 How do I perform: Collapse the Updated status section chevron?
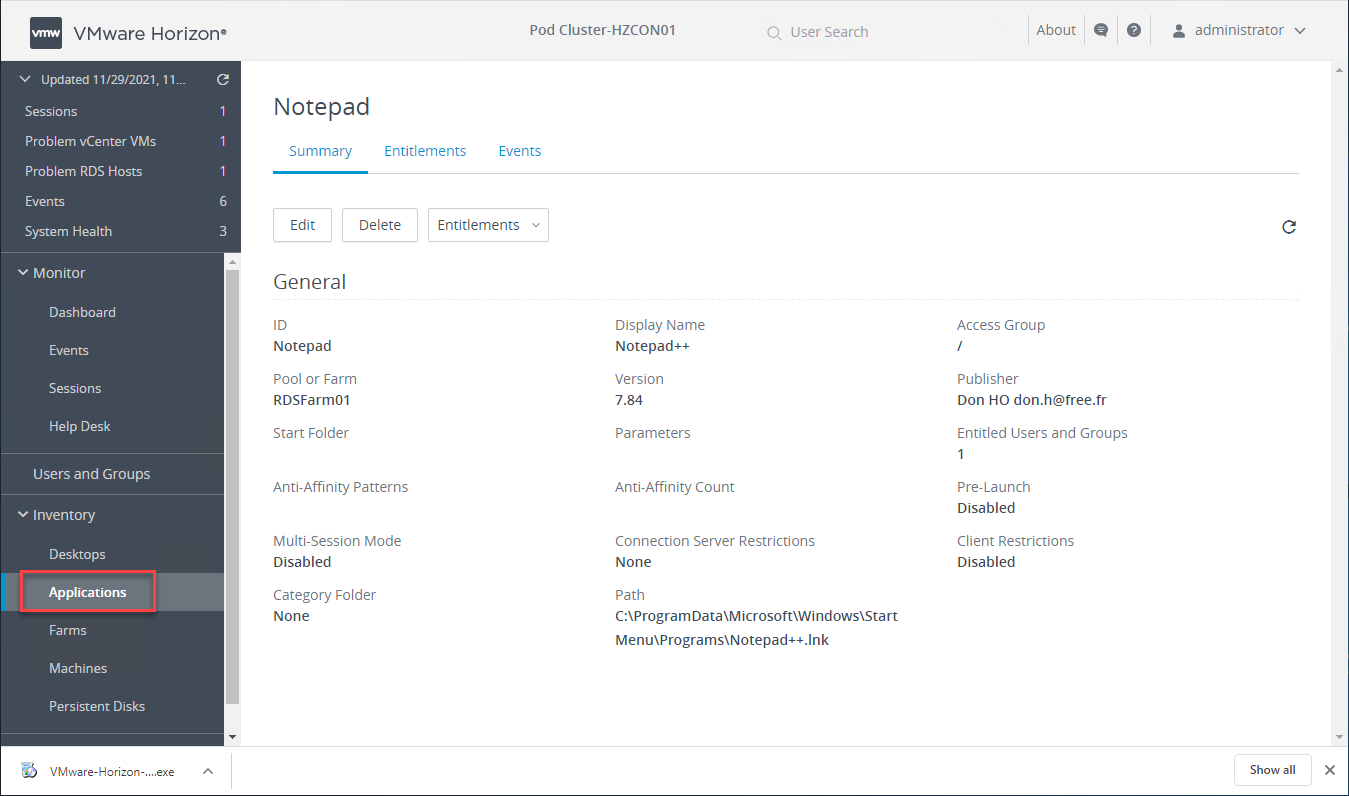25,80
